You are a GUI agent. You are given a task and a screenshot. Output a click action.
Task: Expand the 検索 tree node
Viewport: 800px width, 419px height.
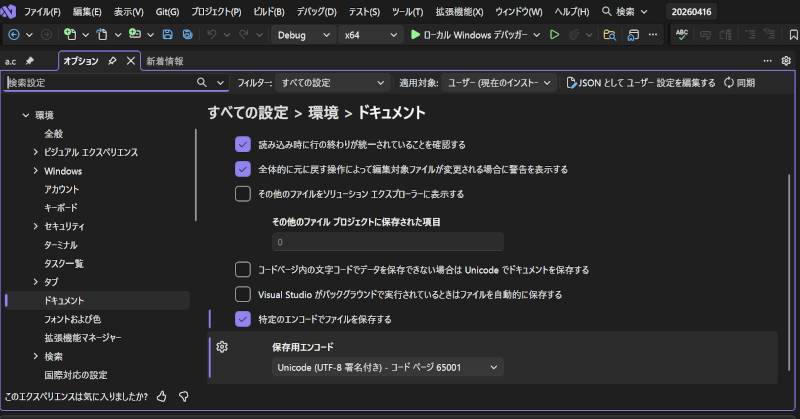coord(35,356)
